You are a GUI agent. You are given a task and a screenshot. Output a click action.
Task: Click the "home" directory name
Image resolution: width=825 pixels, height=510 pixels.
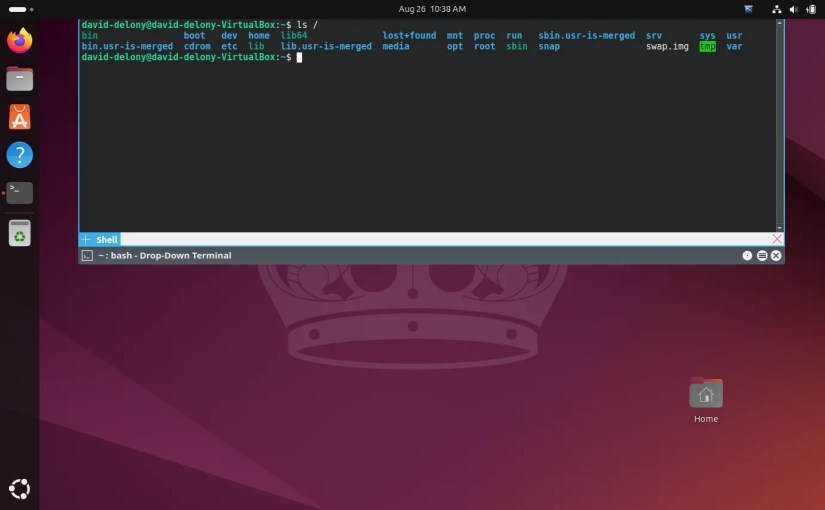tap(259, 35)
